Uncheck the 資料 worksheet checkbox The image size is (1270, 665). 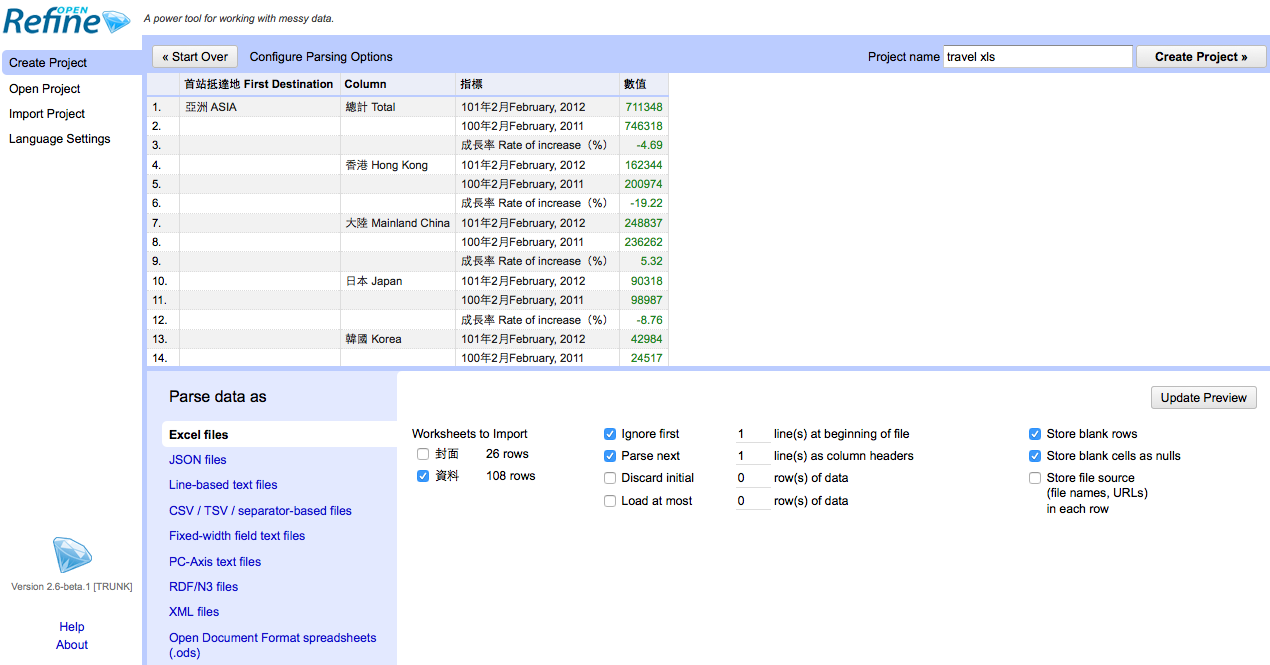(x=423, y=477)
